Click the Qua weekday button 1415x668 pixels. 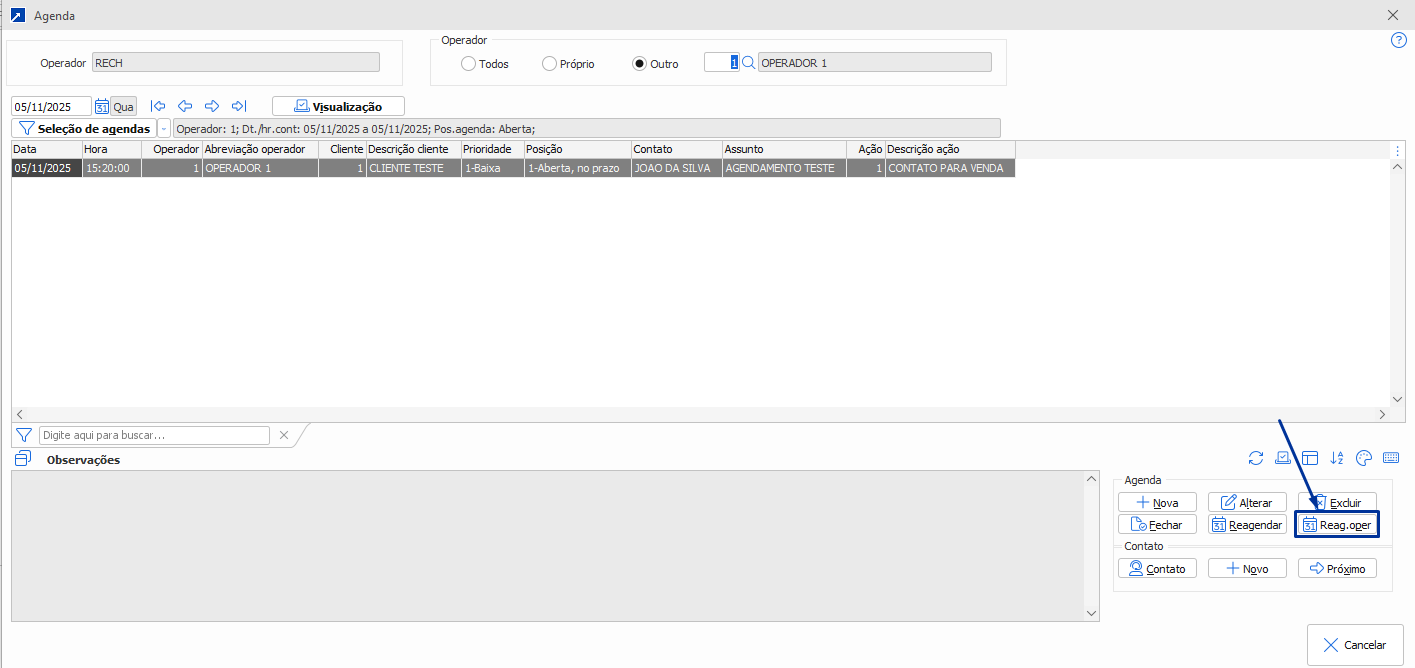point(123,106)
